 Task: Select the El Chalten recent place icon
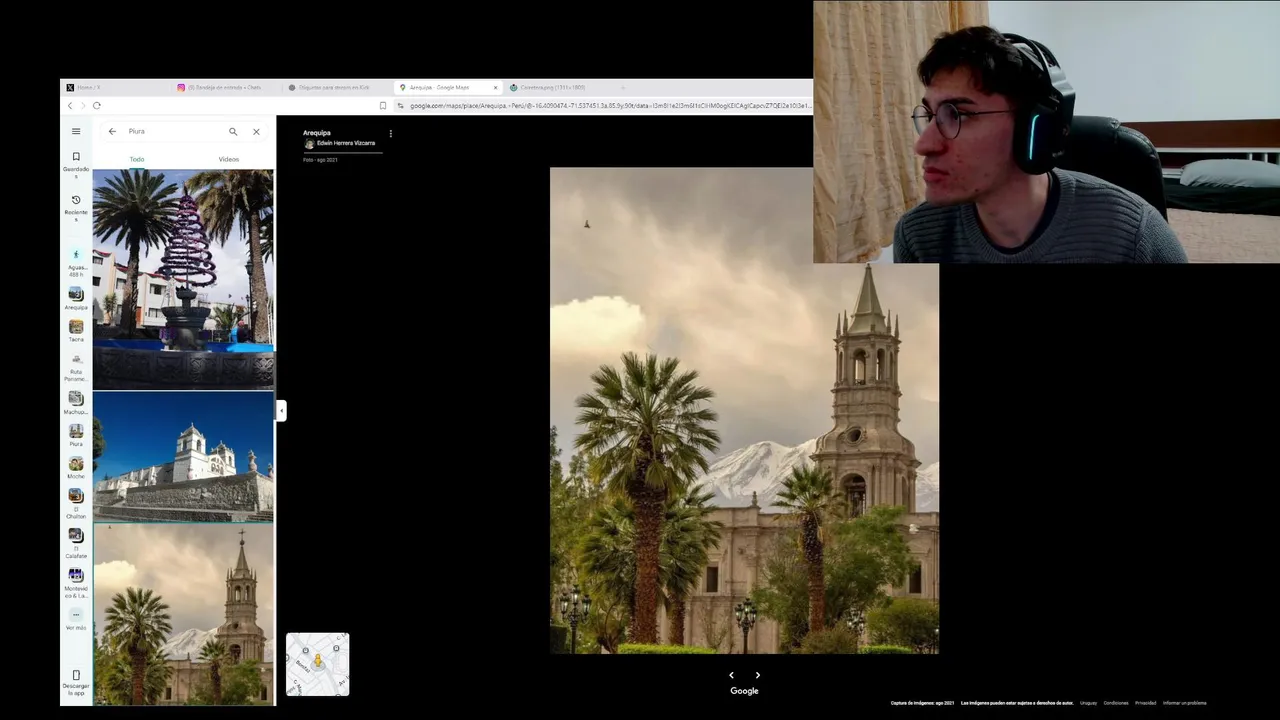pyautogui.click(x=76, y=495)
